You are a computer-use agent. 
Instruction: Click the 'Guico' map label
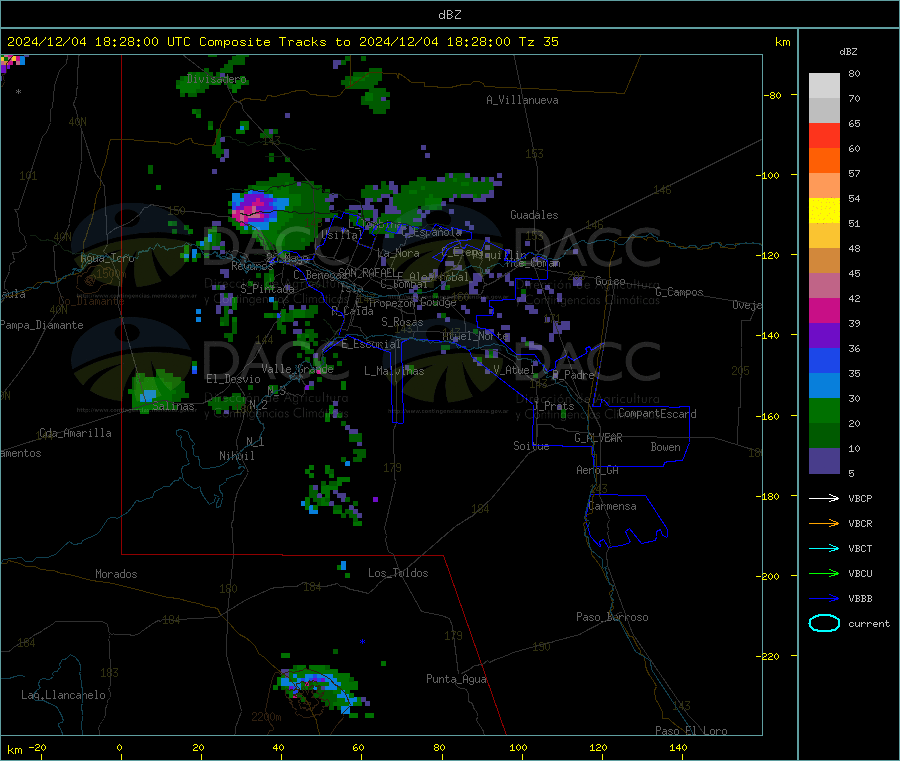point(610,281)
